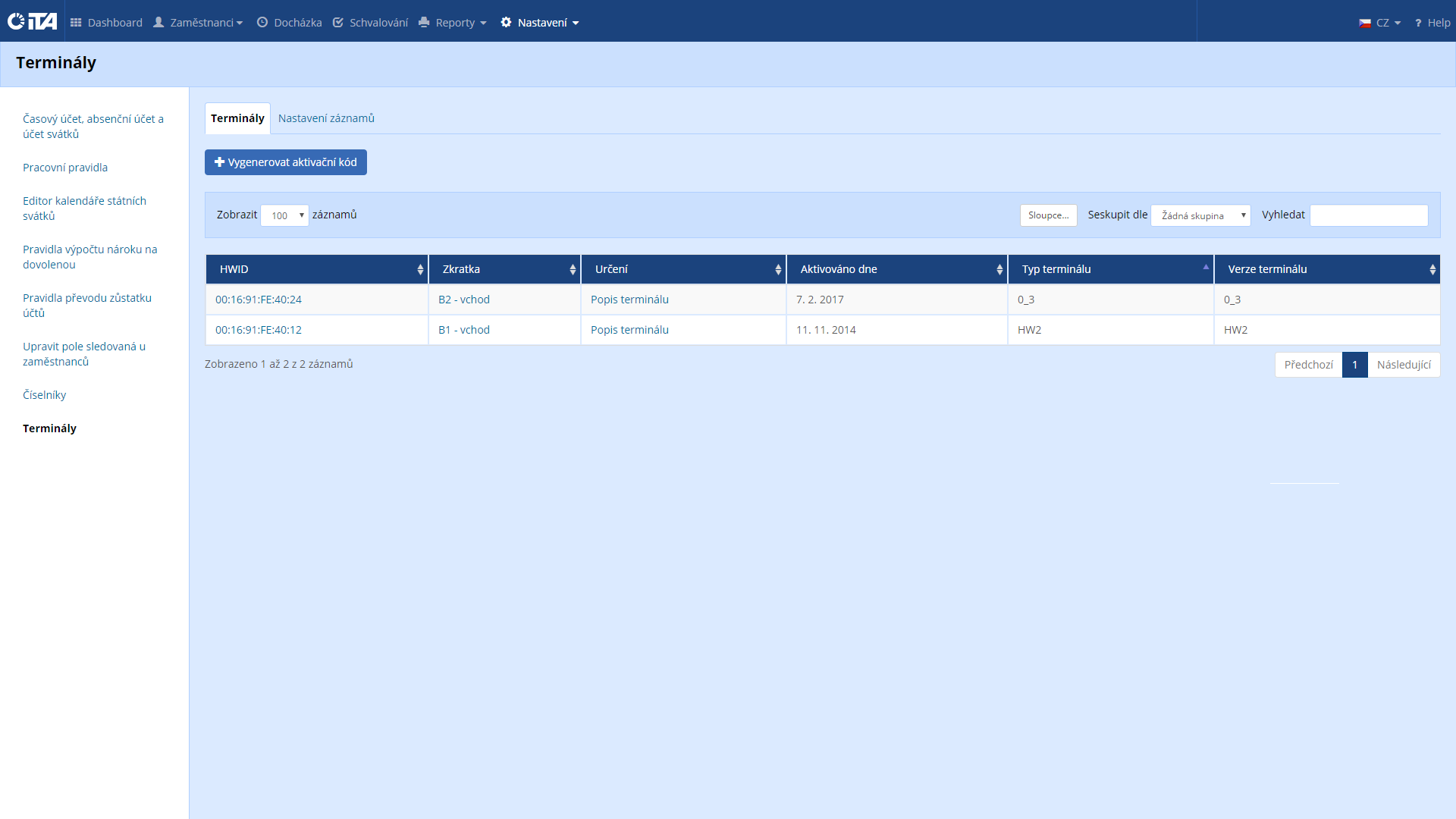
Task: Click Vygenerovat aktivační kód button
Action: coord(286,162)
